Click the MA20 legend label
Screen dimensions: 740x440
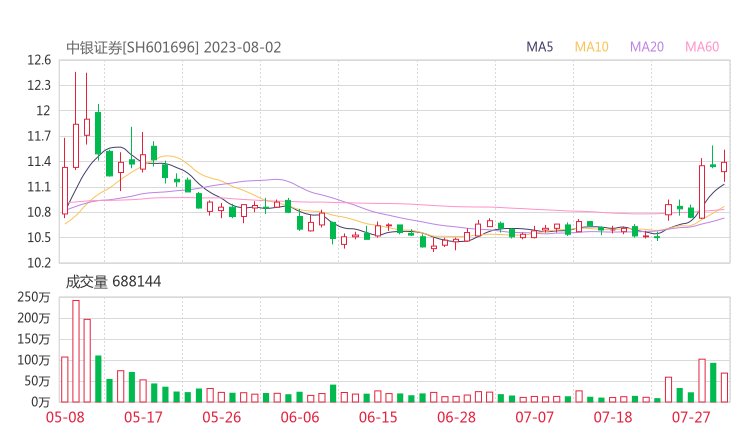(647, 47)
